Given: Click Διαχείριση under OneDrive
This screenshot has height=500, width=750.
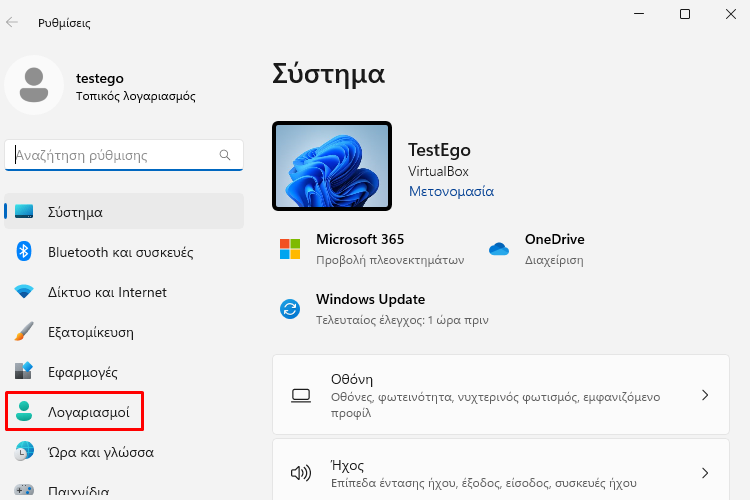Looking at the screenshot, I should tap(554, 260).
